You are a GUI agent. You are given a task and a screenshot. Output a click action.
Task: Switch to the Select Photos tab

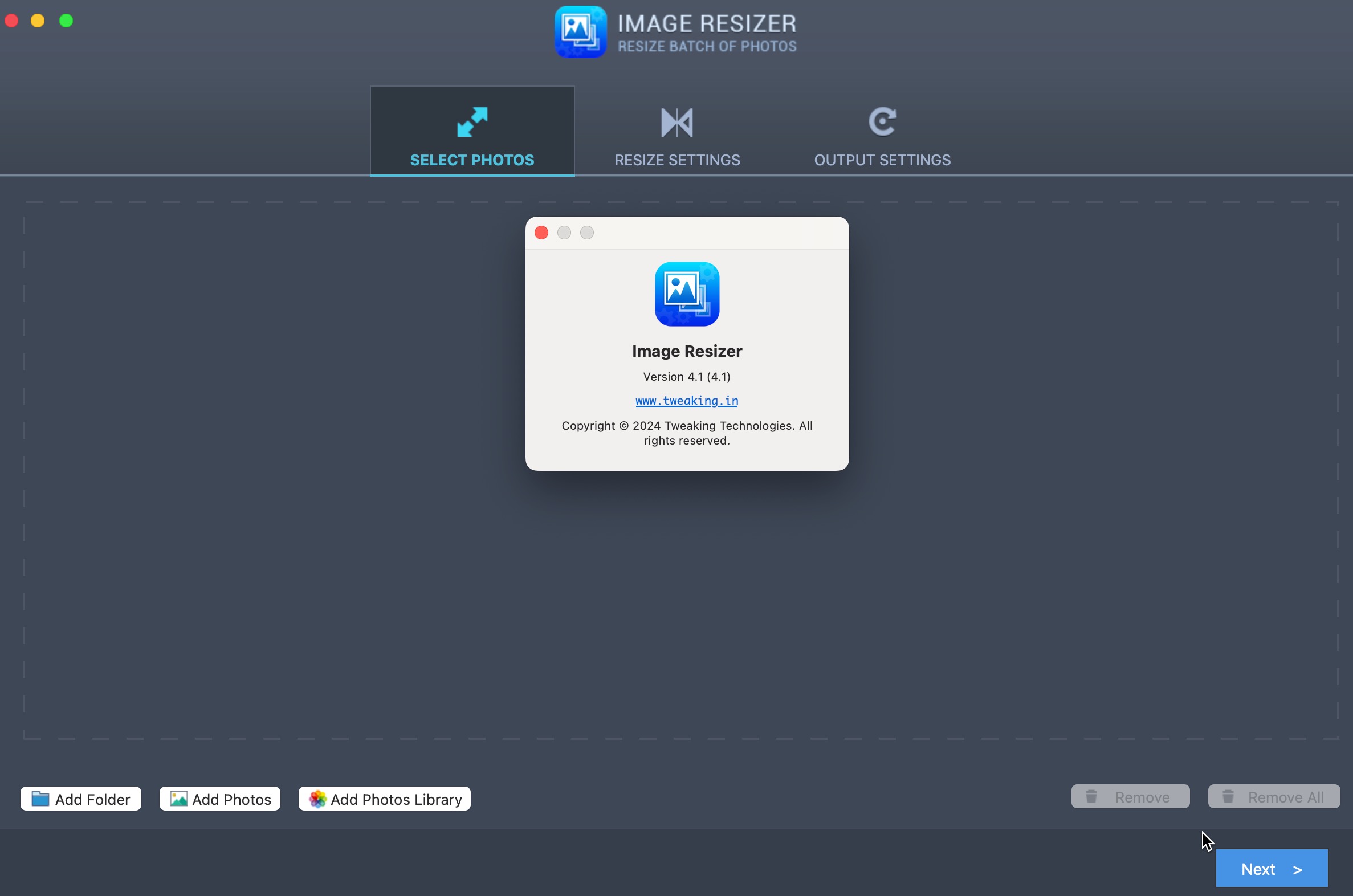(472, 131)
